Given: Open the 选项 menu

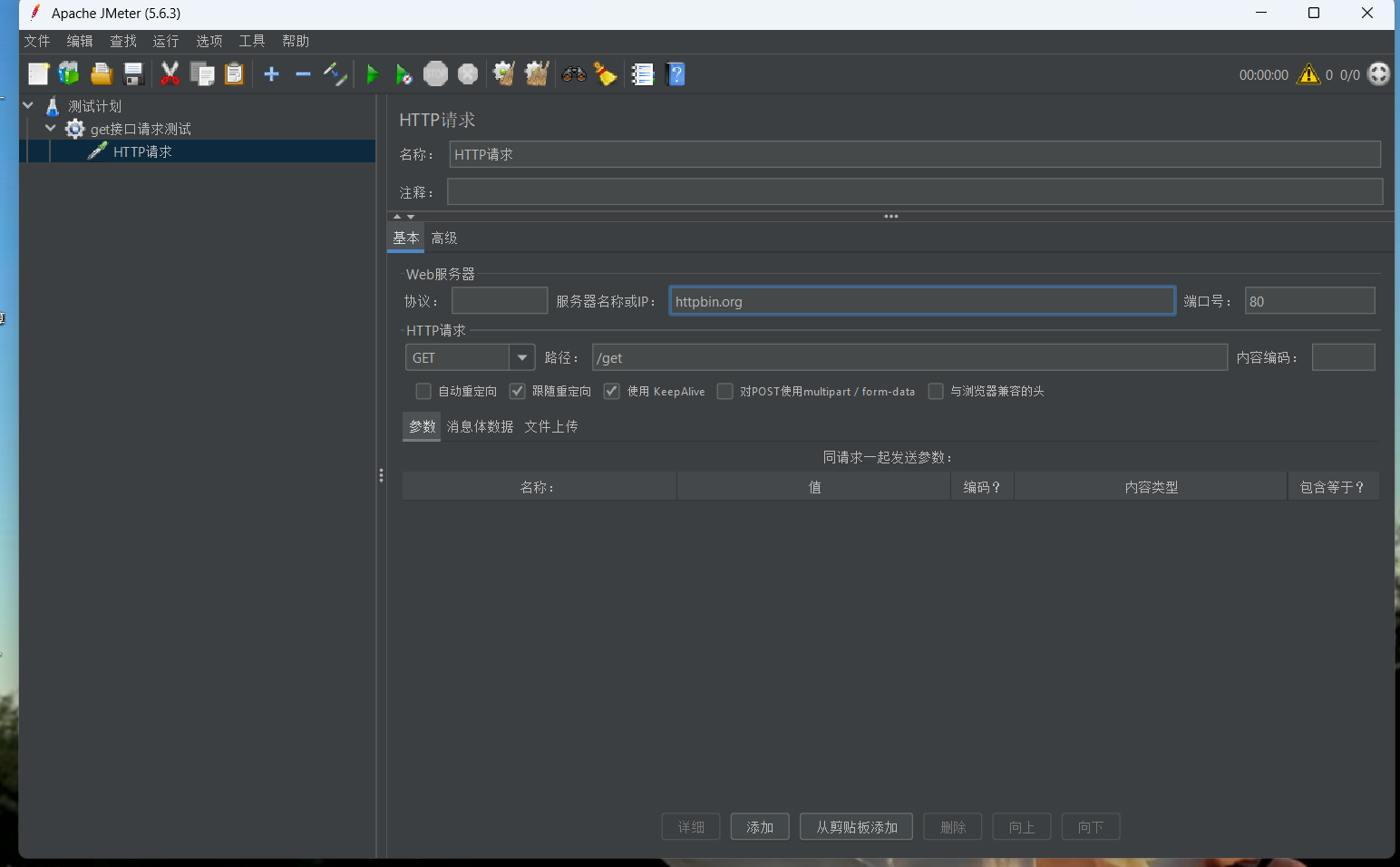Looking at the screenshot, I should tap(209, 41).
